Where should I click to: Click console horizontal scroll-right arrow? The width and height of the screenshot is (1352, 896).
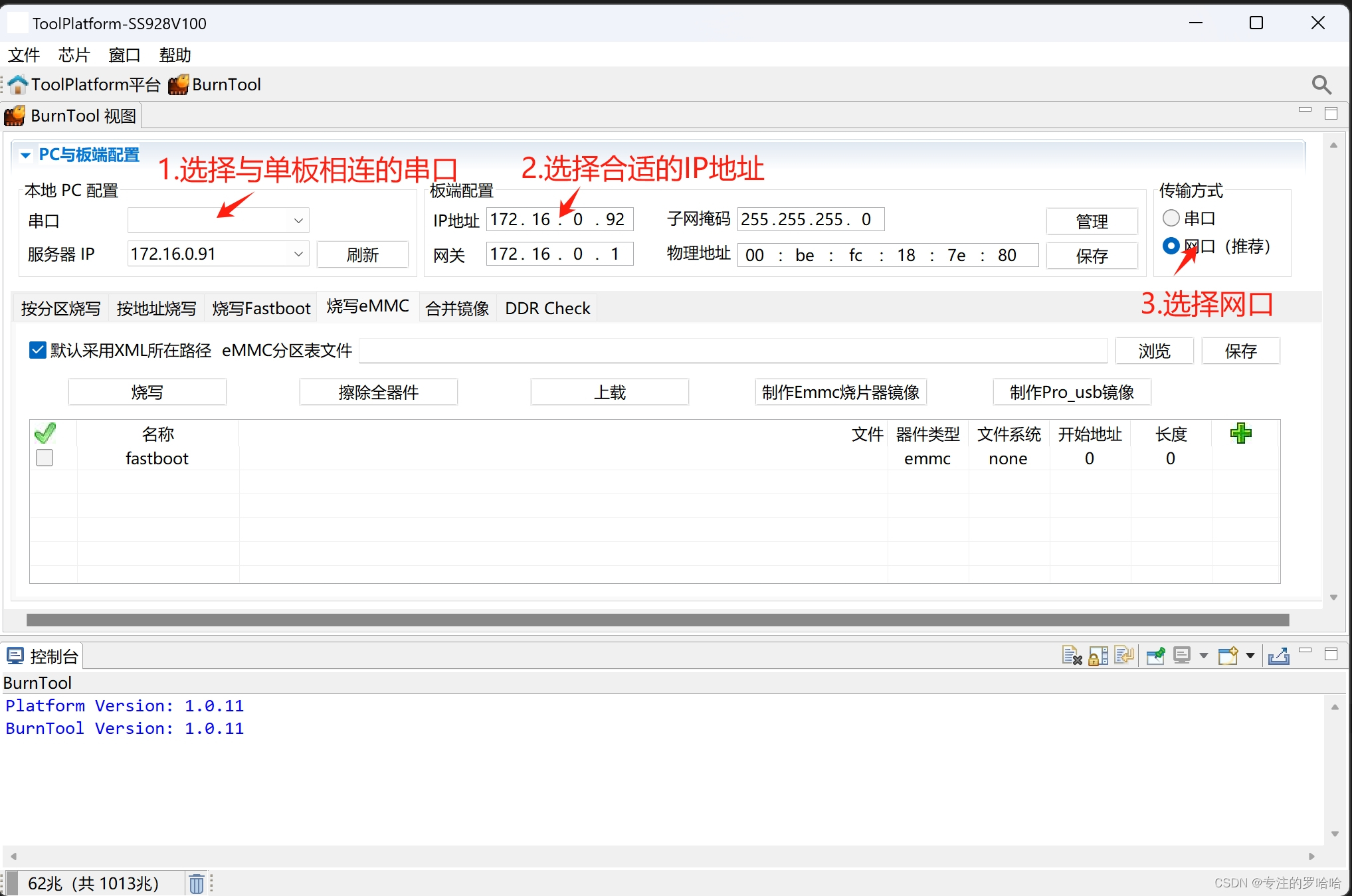(1311, 856)
